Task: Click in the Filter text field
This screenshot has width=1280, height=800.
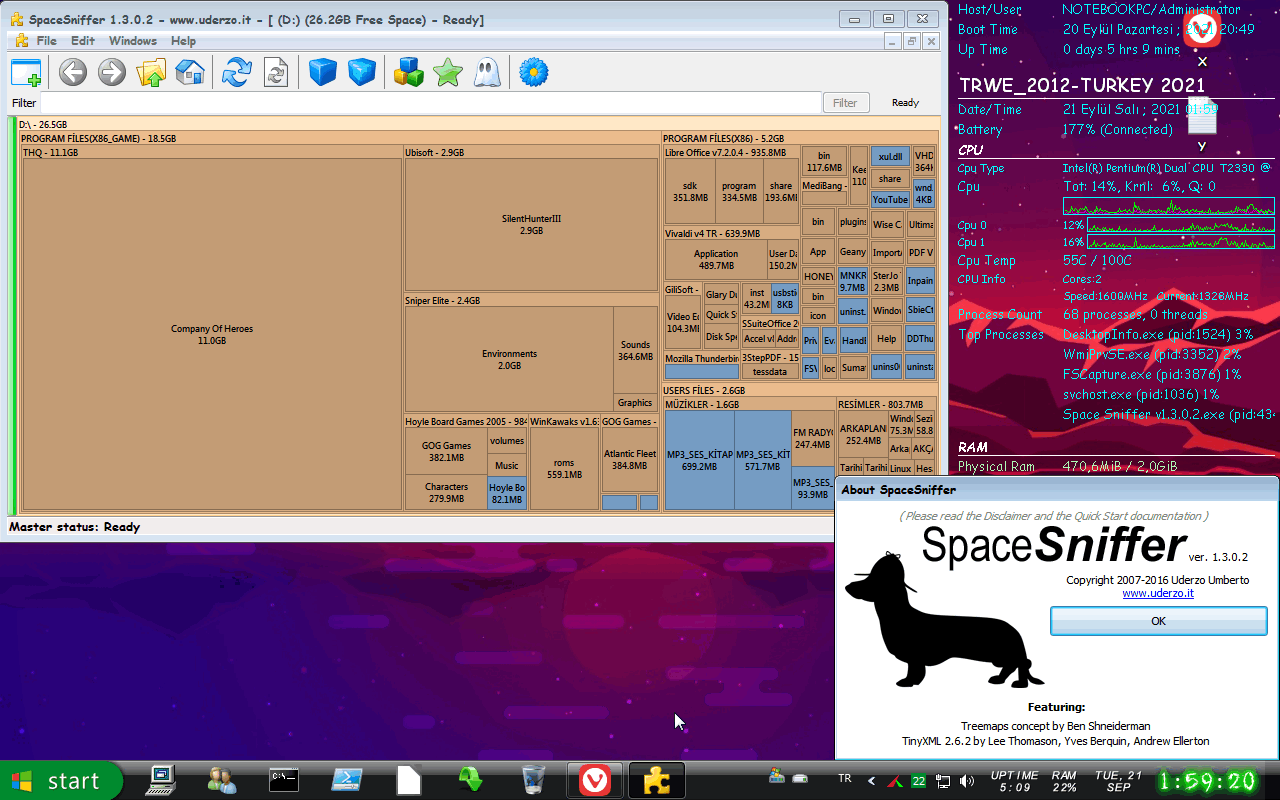Action: click(x=430, y=103)
